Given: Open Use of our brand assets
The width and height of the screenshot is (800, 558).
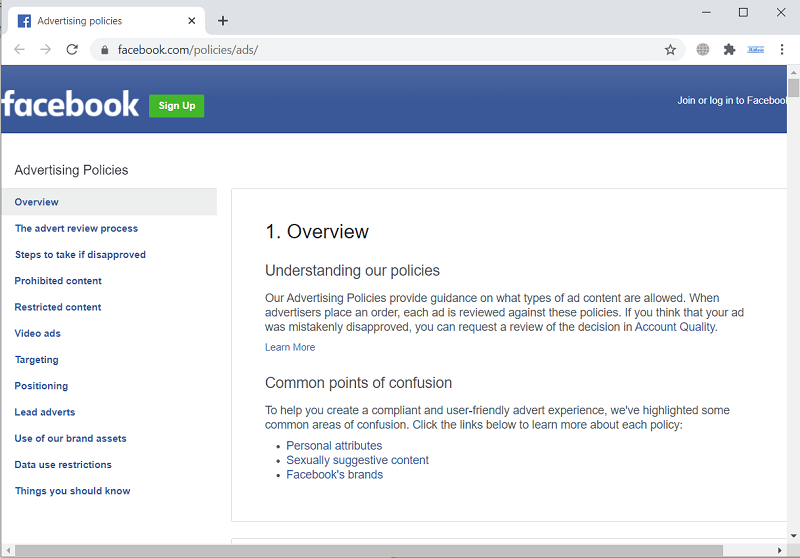Looking at the screenshot, I should tap(70, 439).
